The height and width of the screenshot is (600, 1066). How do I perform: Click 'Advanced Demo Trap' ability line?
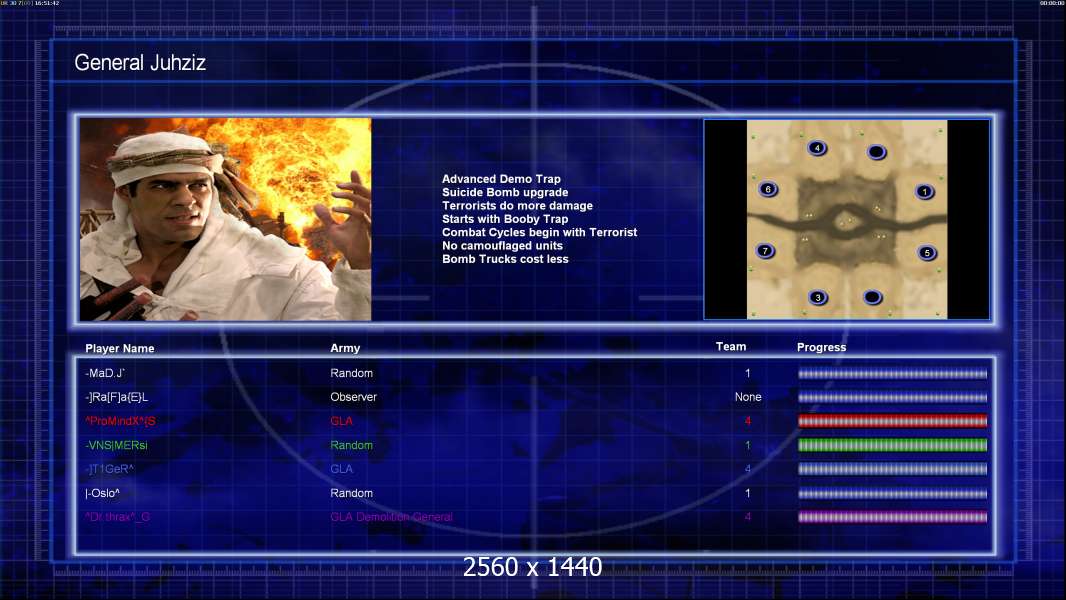(x=501, y=179)
